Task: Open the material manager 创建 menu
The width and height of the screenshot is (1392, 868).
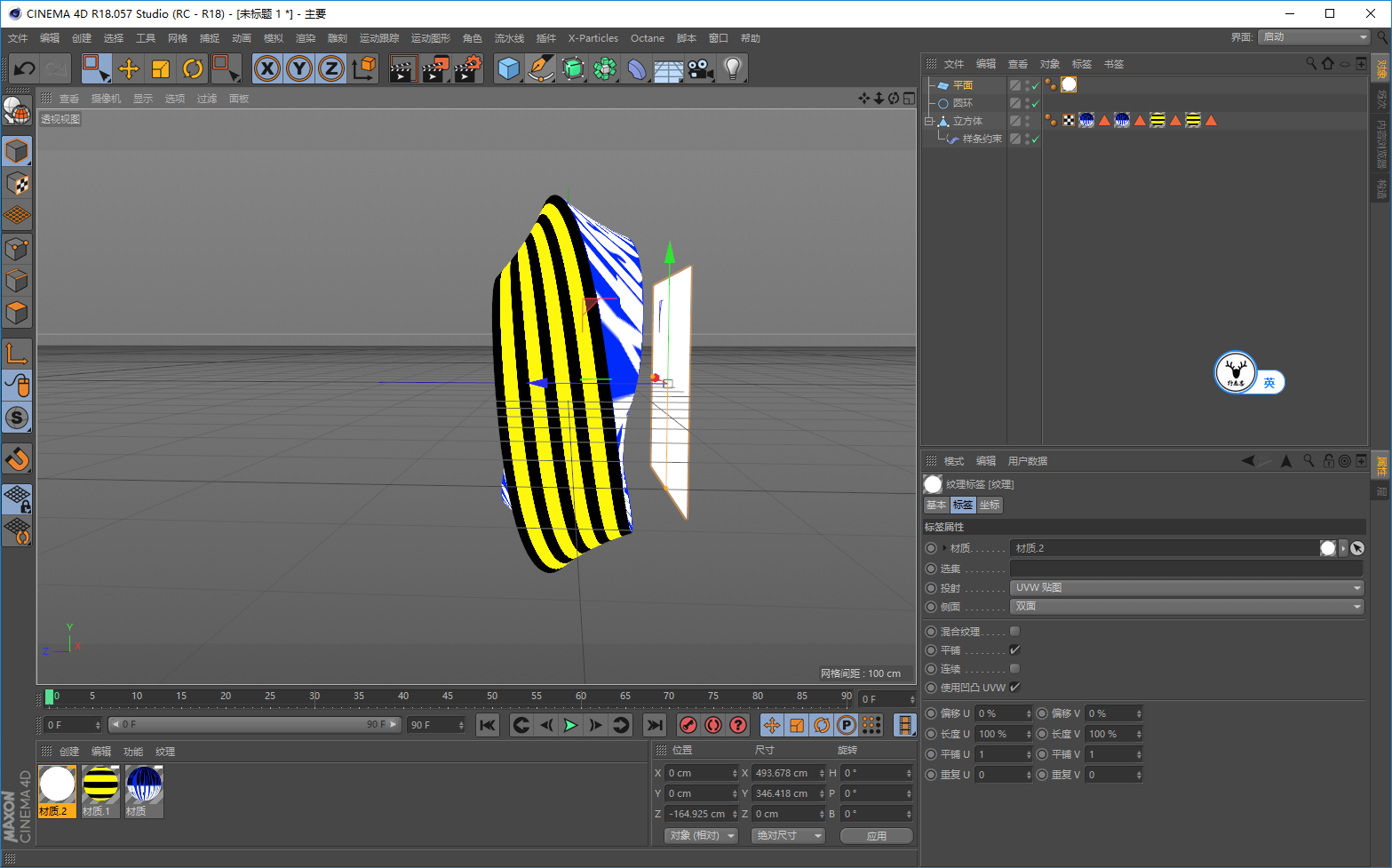Action: pyautogui.click(x=69, y=752)
